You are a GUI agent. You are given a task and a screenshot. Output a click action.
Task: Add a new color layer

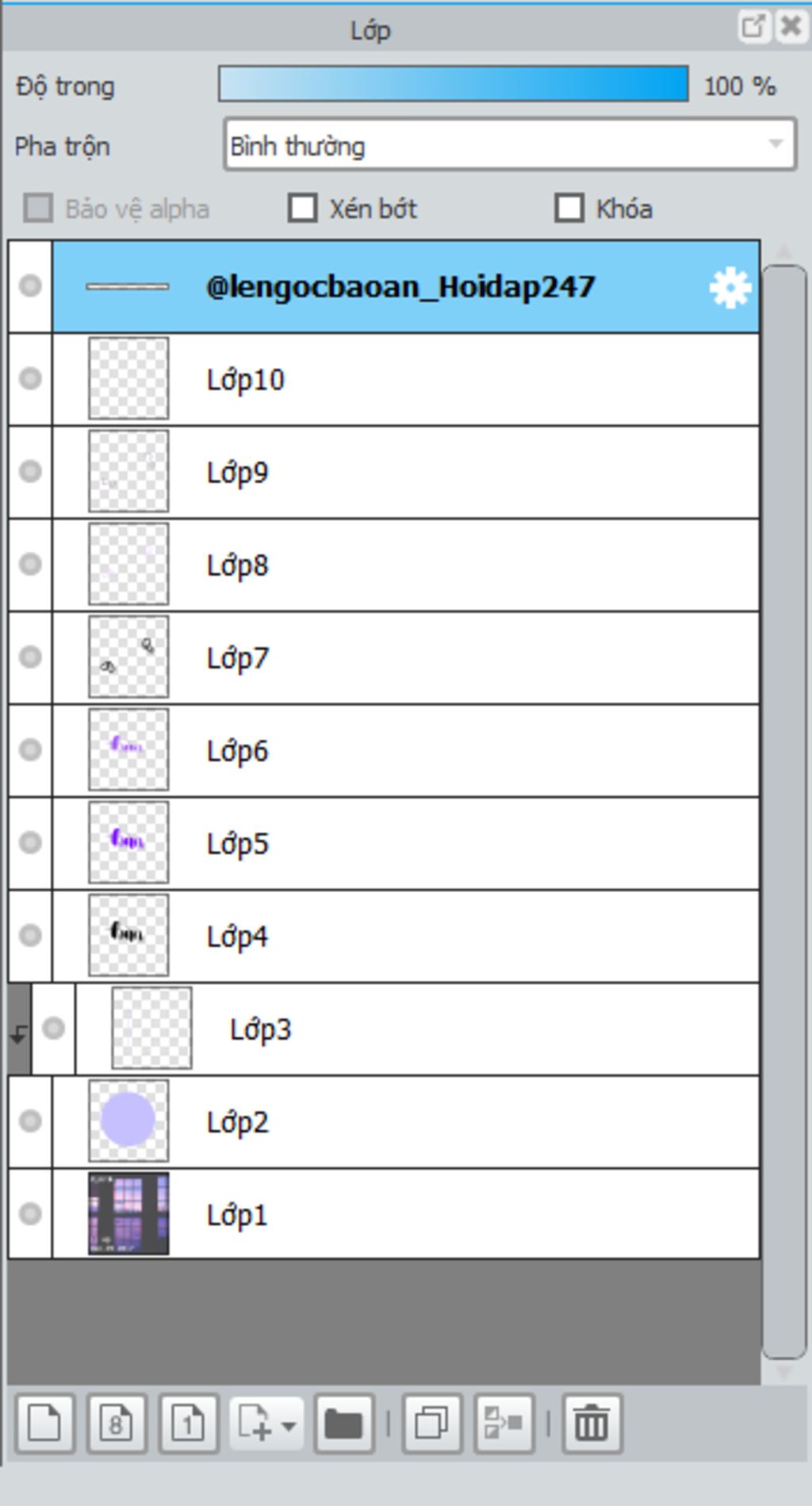pyautogui.click(x=44, y=1424)
